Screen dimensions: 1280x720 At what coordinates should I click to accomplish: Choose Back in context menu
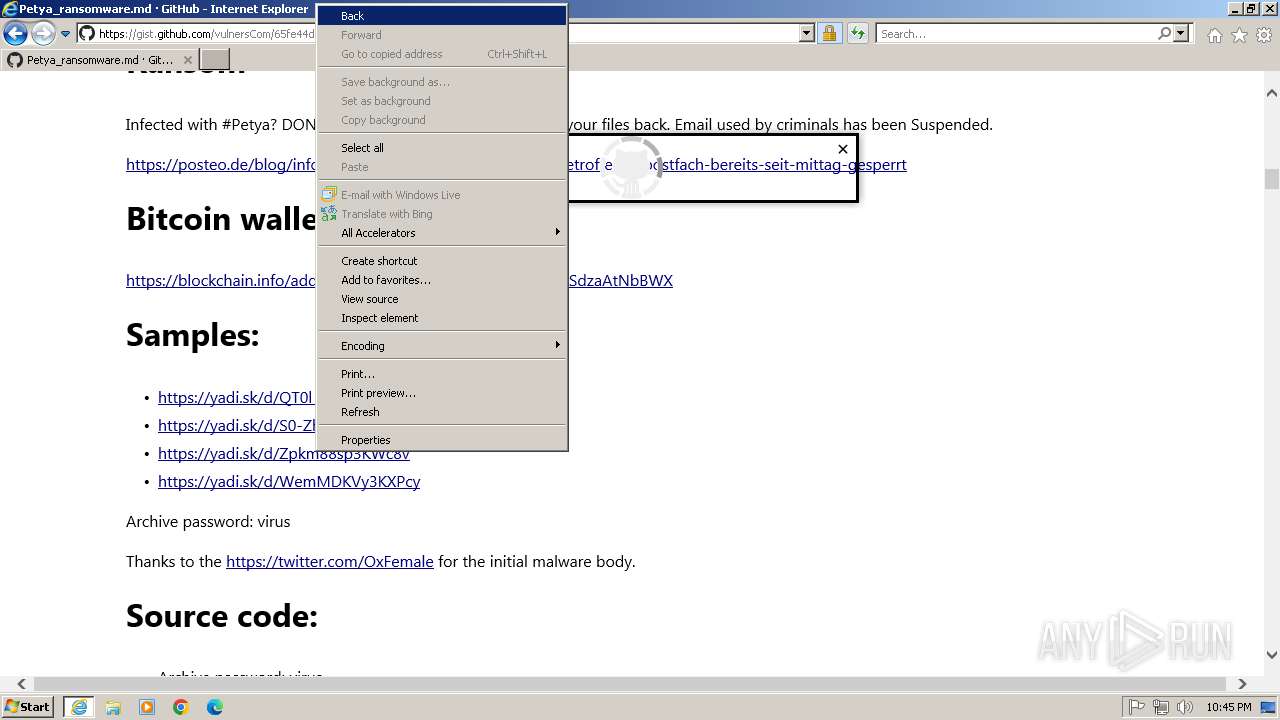coord(442,16)
